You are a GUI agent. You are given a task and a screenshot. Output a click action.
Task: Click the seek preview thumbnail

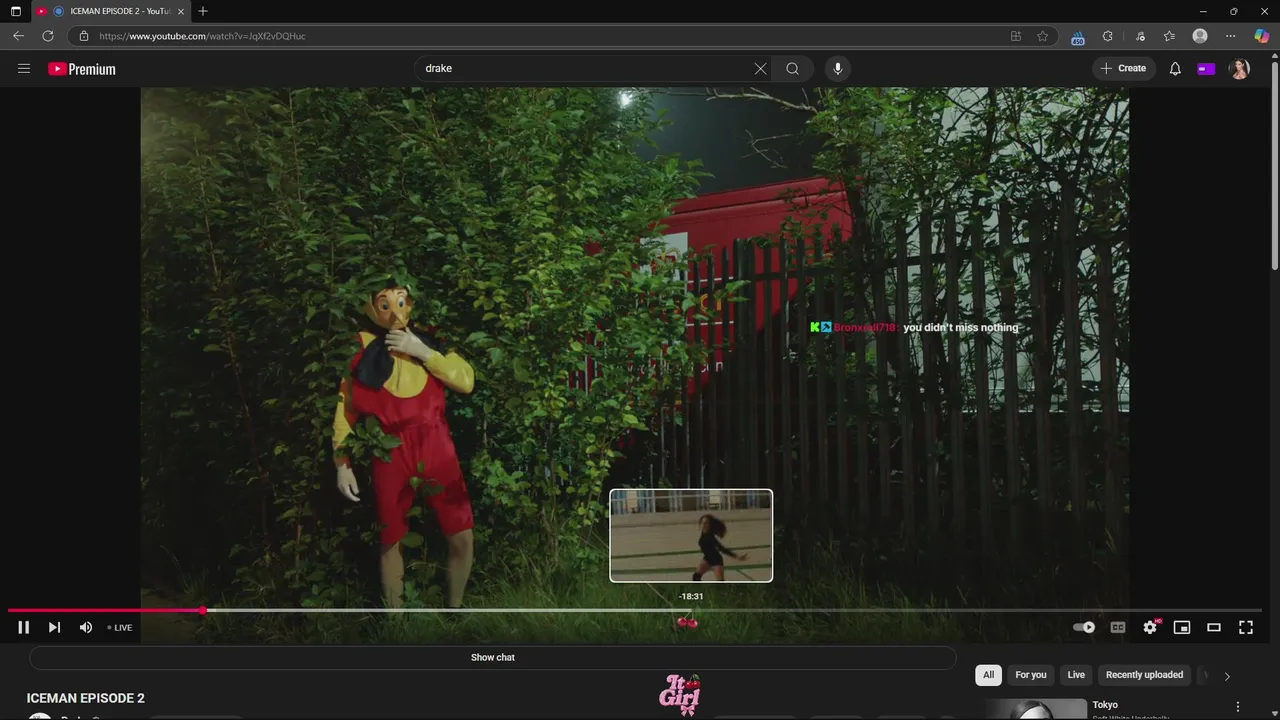pos(691,535)
